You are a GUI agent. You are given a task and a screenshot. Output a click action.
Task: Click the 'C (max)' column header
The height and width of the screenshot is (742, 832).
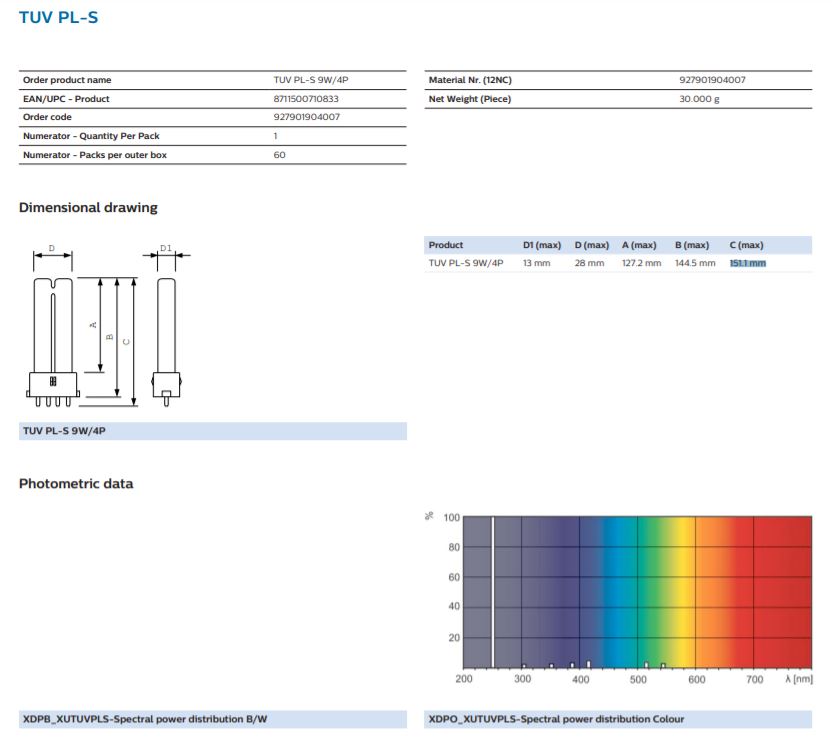(x=747, y=245)
